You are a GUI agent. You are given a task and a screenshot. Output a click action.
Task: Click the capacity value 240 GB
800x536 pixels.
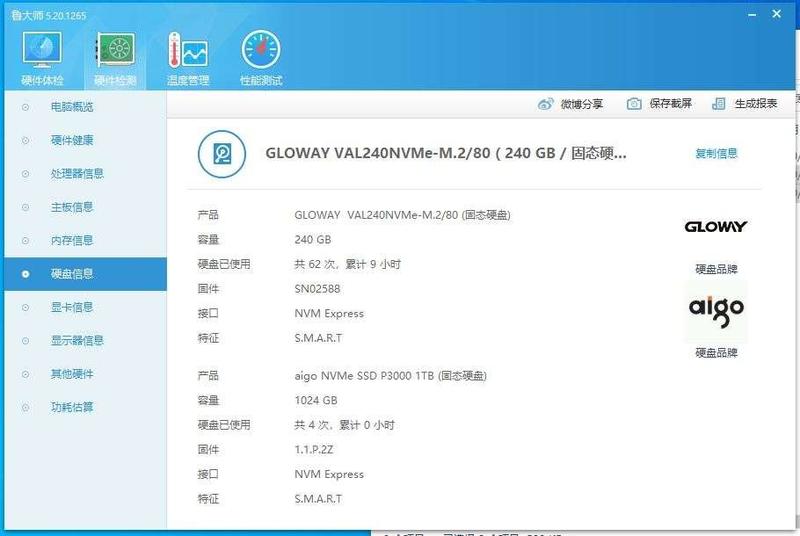313,240
